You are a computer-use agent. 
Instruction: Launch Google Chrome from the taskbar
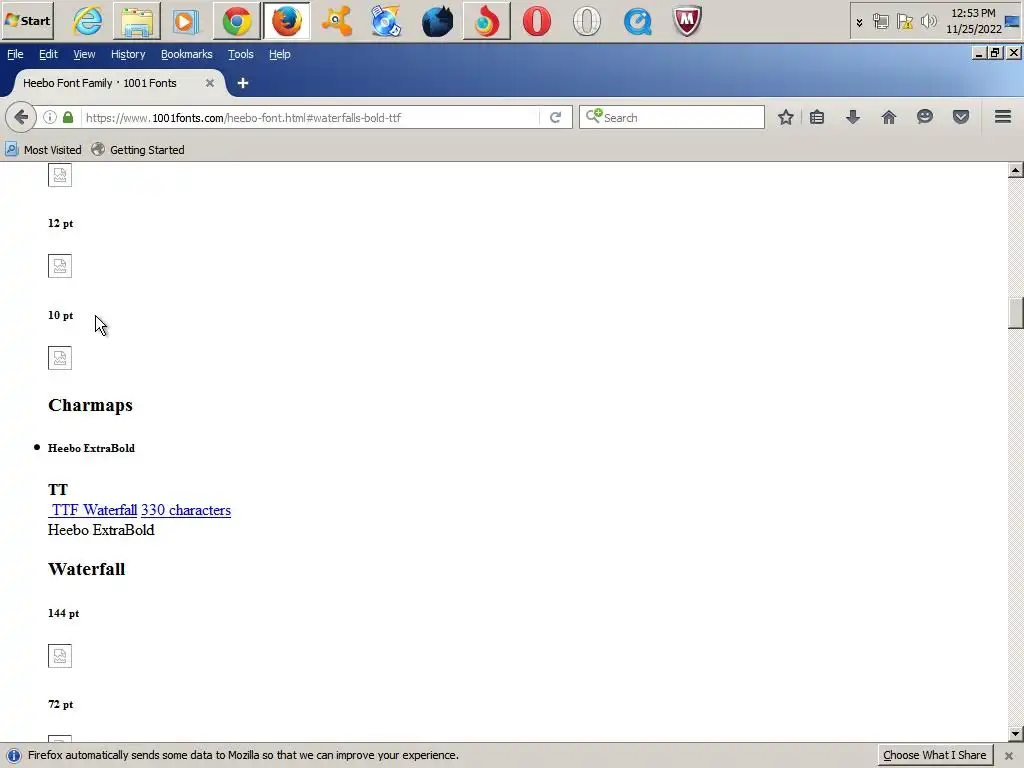click(237, 21)
